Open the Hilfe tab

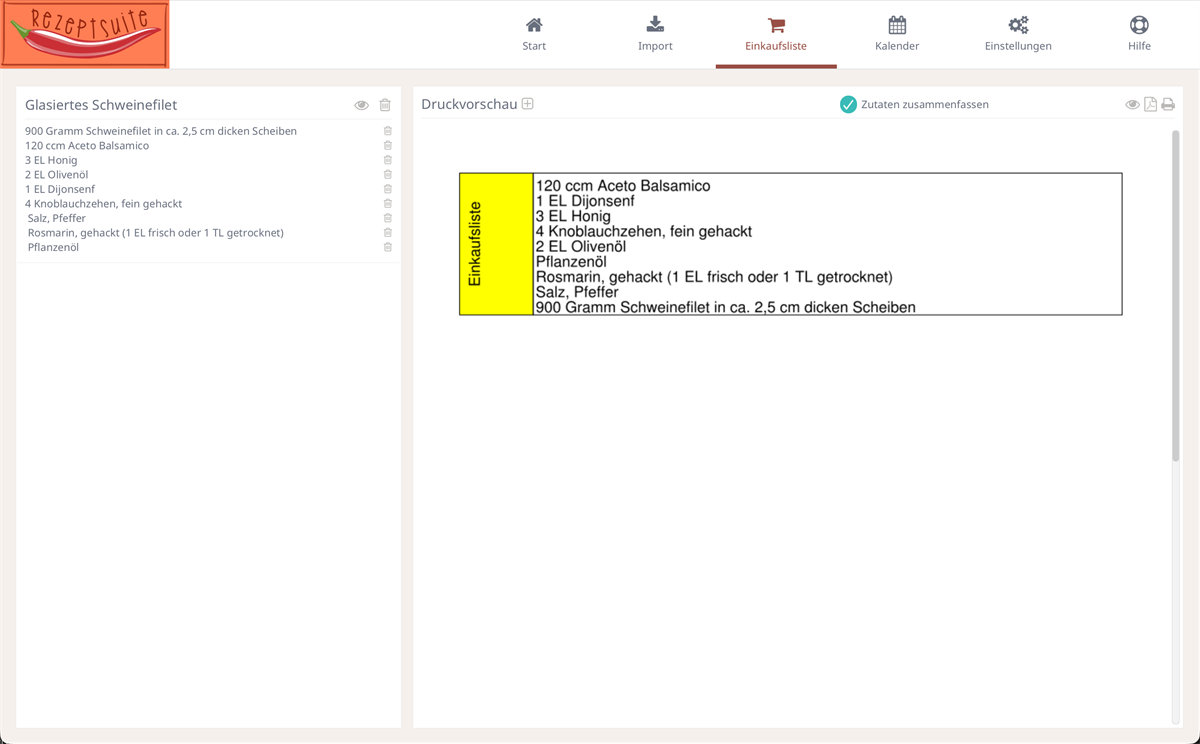click(x=1139, y=34)
